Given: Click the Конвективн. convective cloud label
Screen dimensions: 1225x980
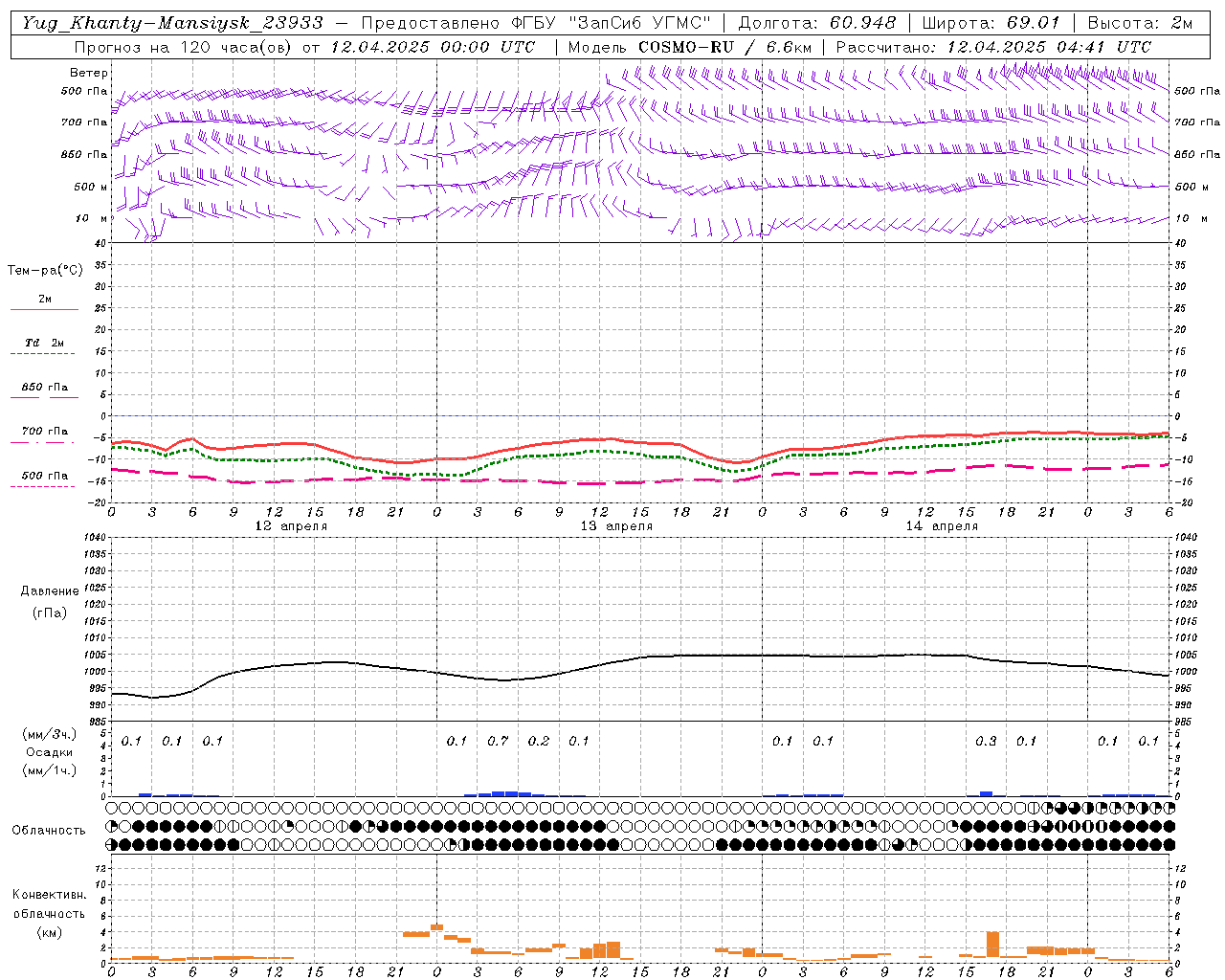Looking at the screenshot, I should (x=49, y=895).
